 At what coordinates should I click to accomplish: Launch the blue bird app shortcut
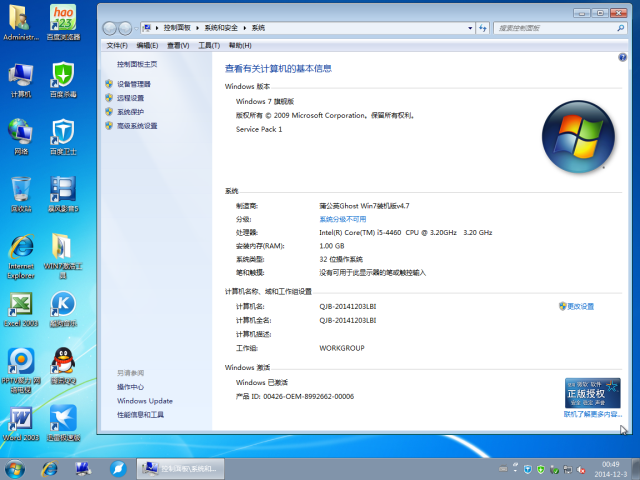click(63, 424)
